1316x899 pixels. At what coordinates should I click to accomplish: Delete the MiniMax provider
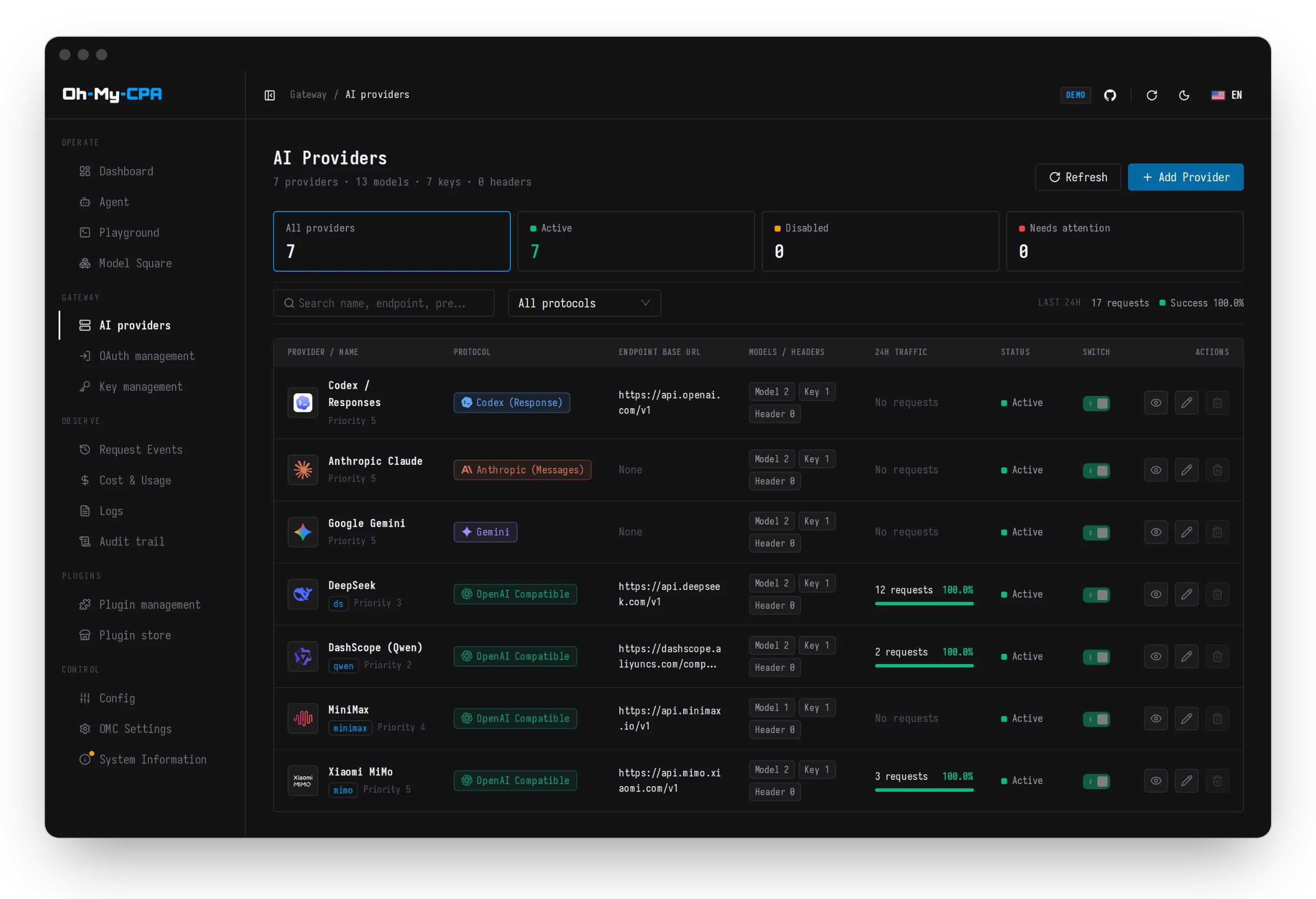[1217, 718]
